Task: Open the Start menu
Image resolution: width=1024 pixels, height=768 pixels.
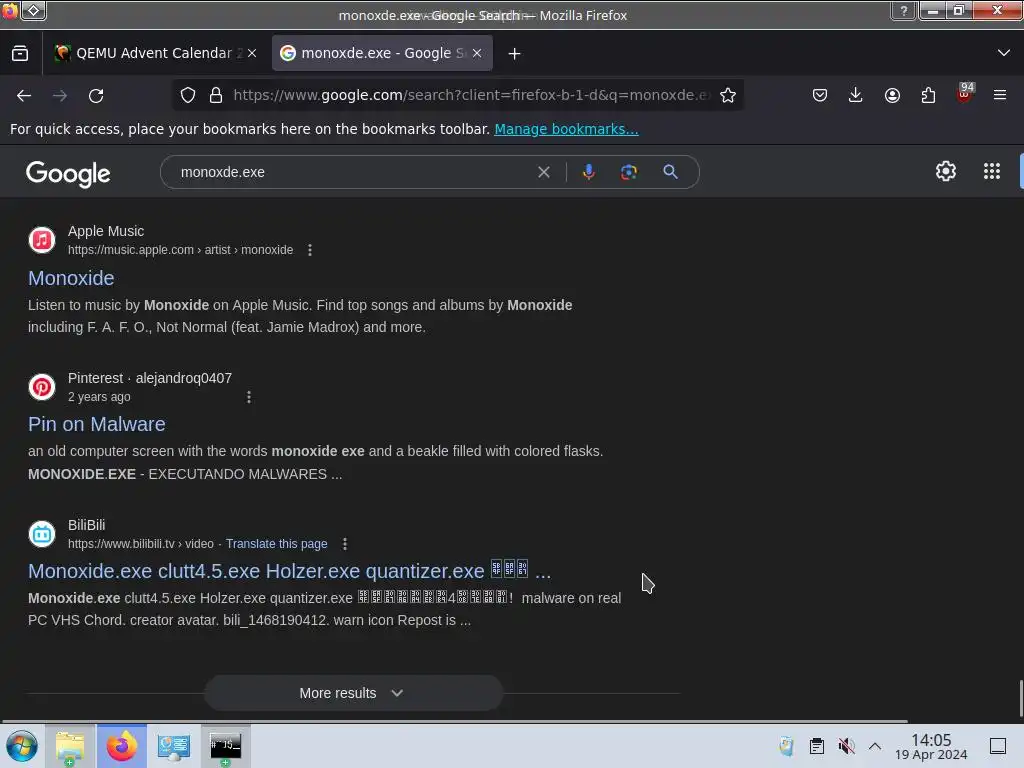Action: point(22,746)
